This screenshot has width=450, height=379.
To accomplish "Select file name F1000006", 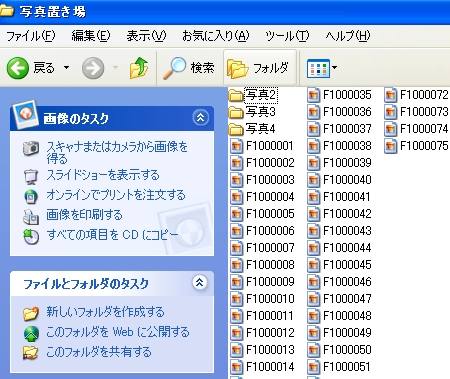I will (x=270, y=231).
